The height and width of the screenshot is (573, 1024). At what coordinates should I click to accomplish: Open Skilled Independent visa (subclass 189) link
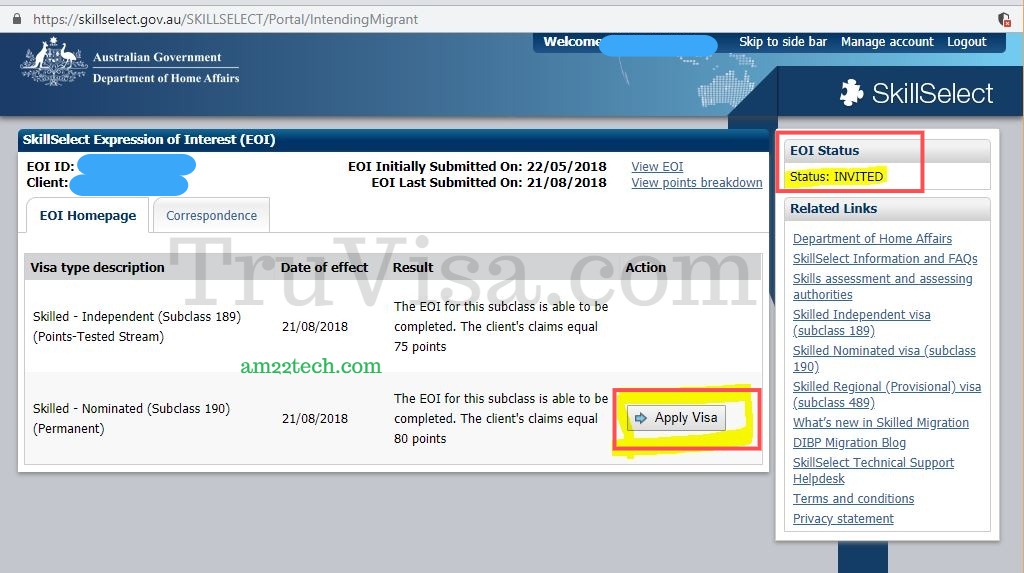coord(861,323)
